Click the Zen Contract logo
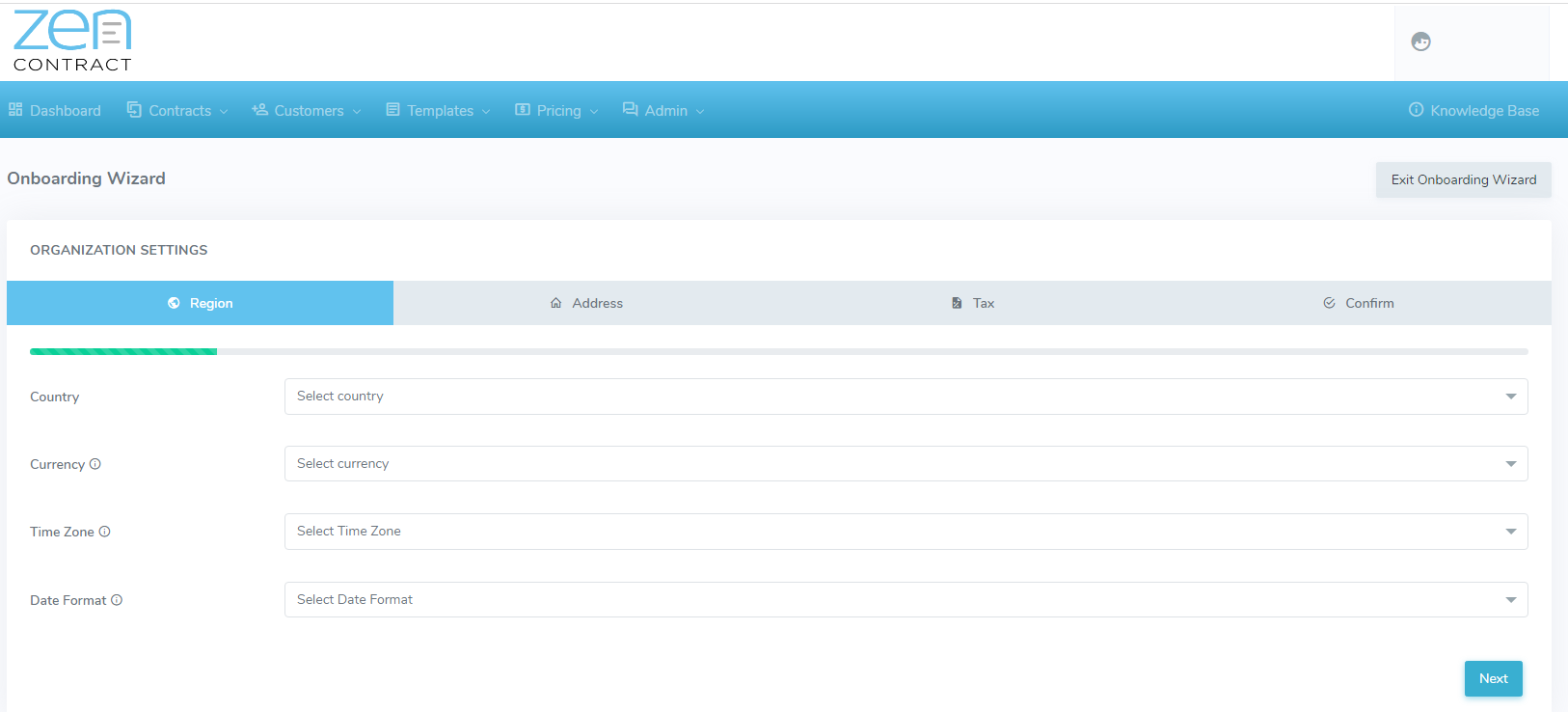The image size is (1568, 712). tap(72, 41)
